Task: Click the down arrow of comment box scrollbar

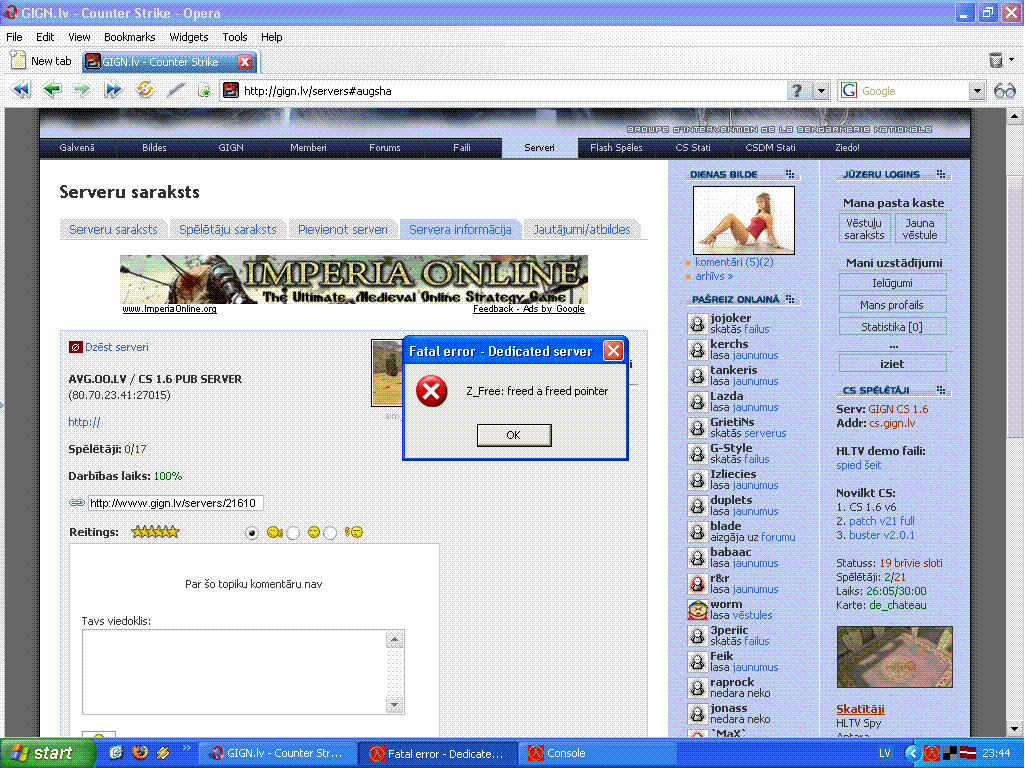Action: 396,705
